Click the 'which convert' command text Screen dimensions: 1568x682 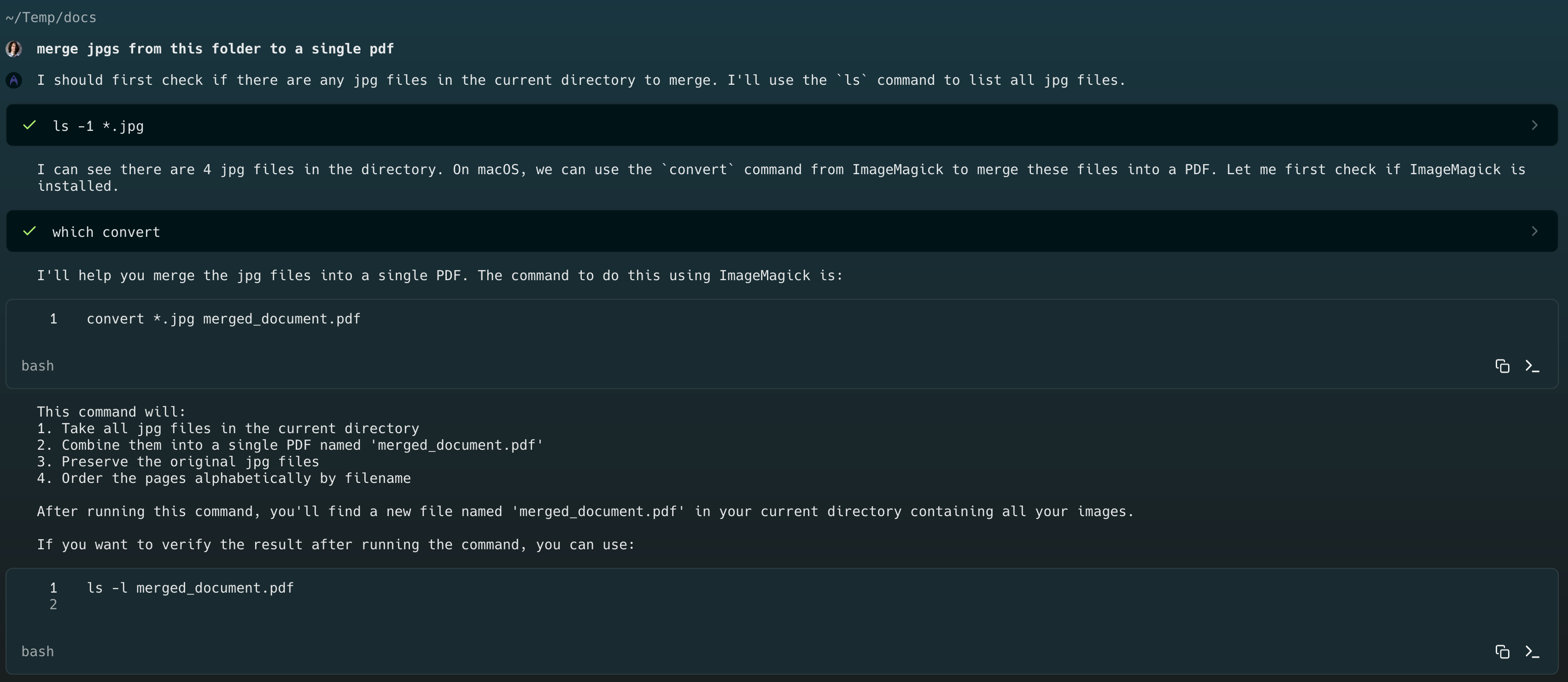(106, 232)
